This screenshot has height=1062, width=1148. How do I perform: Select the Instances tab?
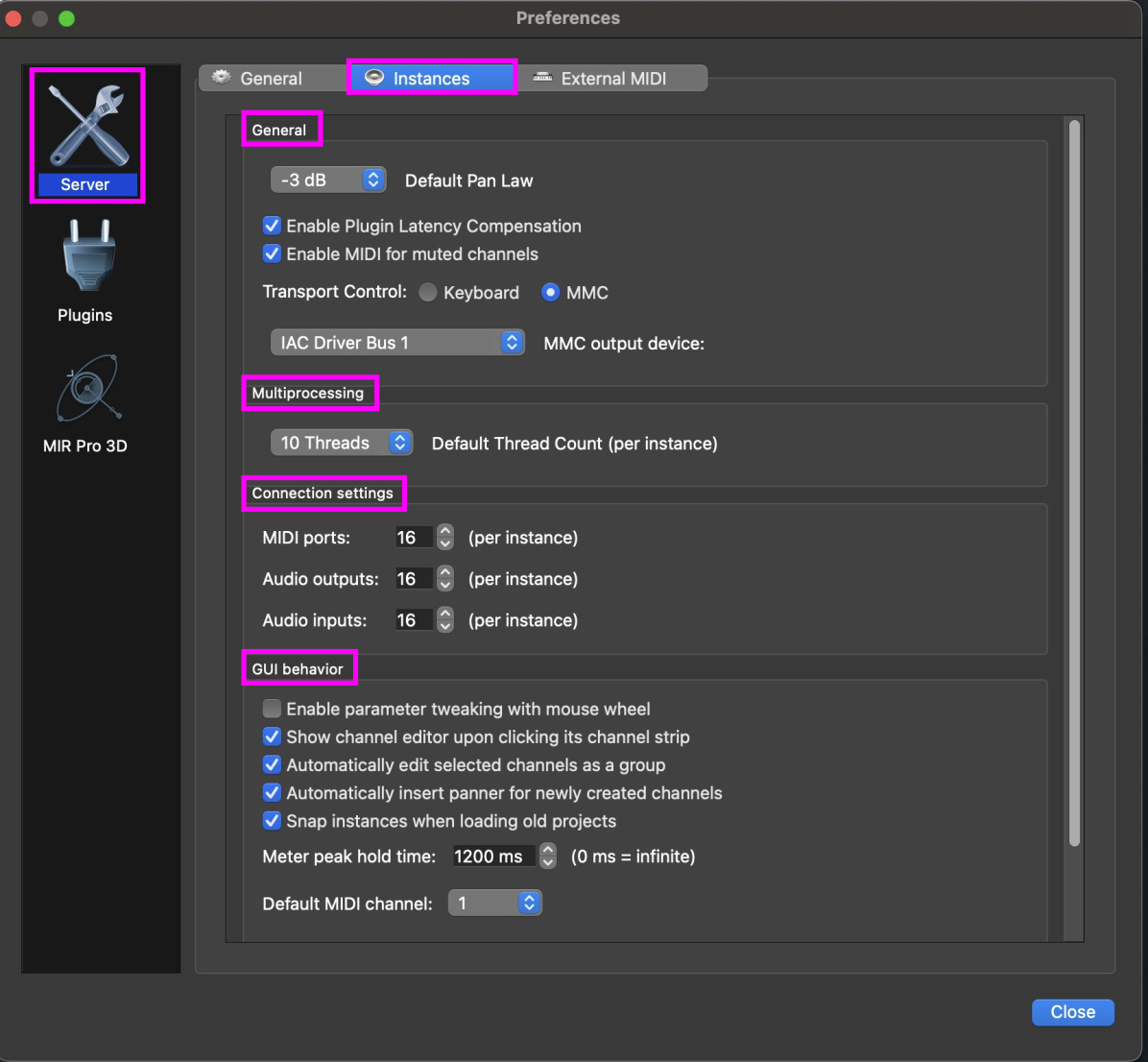pyautogui.click(x=431, y=79)
